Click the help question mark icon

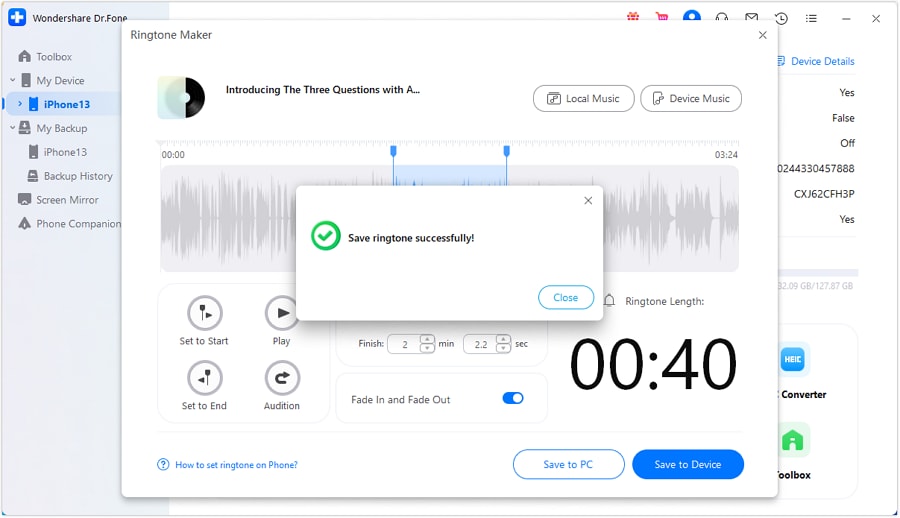[x=163, y=464]
